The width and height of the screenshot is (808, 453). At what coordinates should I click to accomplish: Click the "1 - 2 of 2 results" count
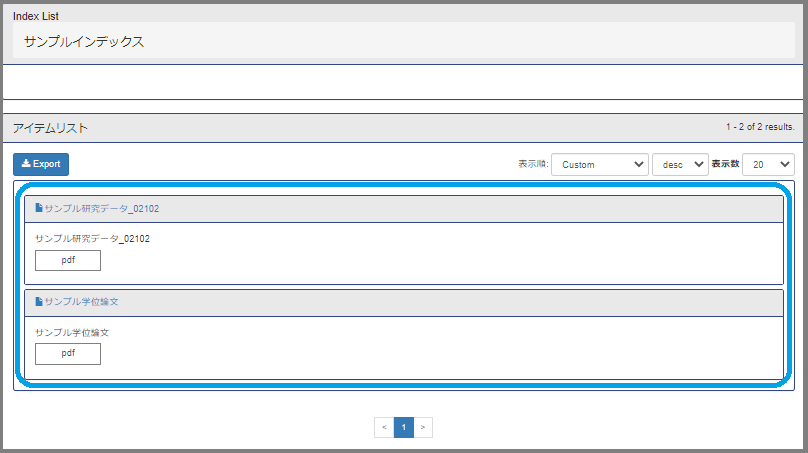759,128
